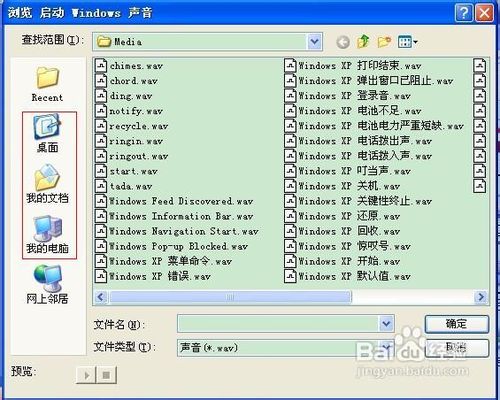Click the horizontal scrollbar right arrow

(481, 297)
